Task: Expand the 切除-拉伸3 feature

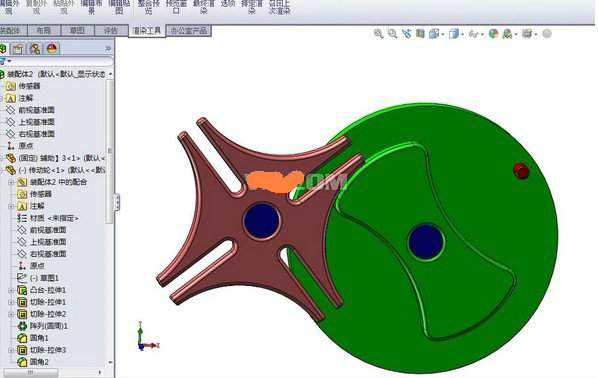Action: click(11, 350)
